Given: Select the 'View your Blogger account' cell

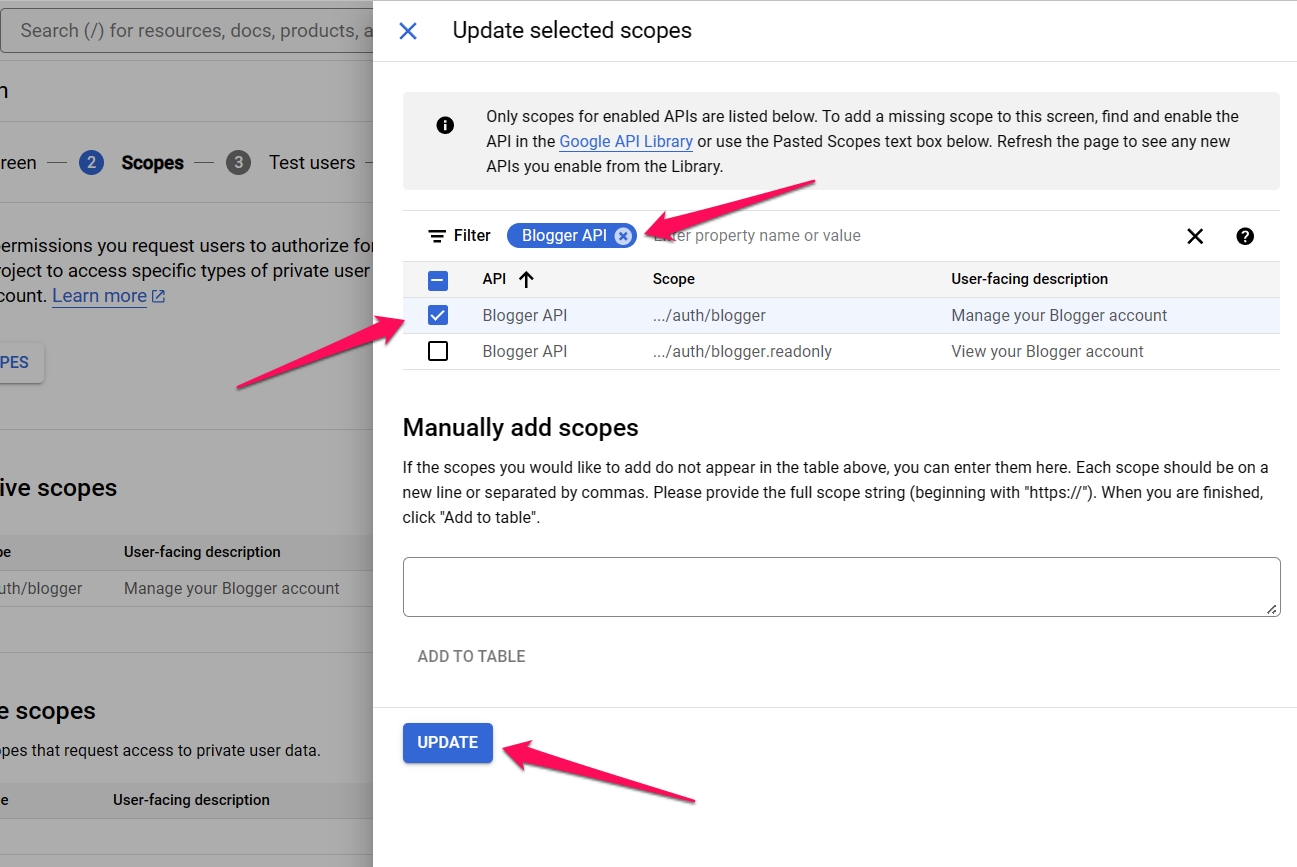Looking at the screenshot, I should 1047,351.
